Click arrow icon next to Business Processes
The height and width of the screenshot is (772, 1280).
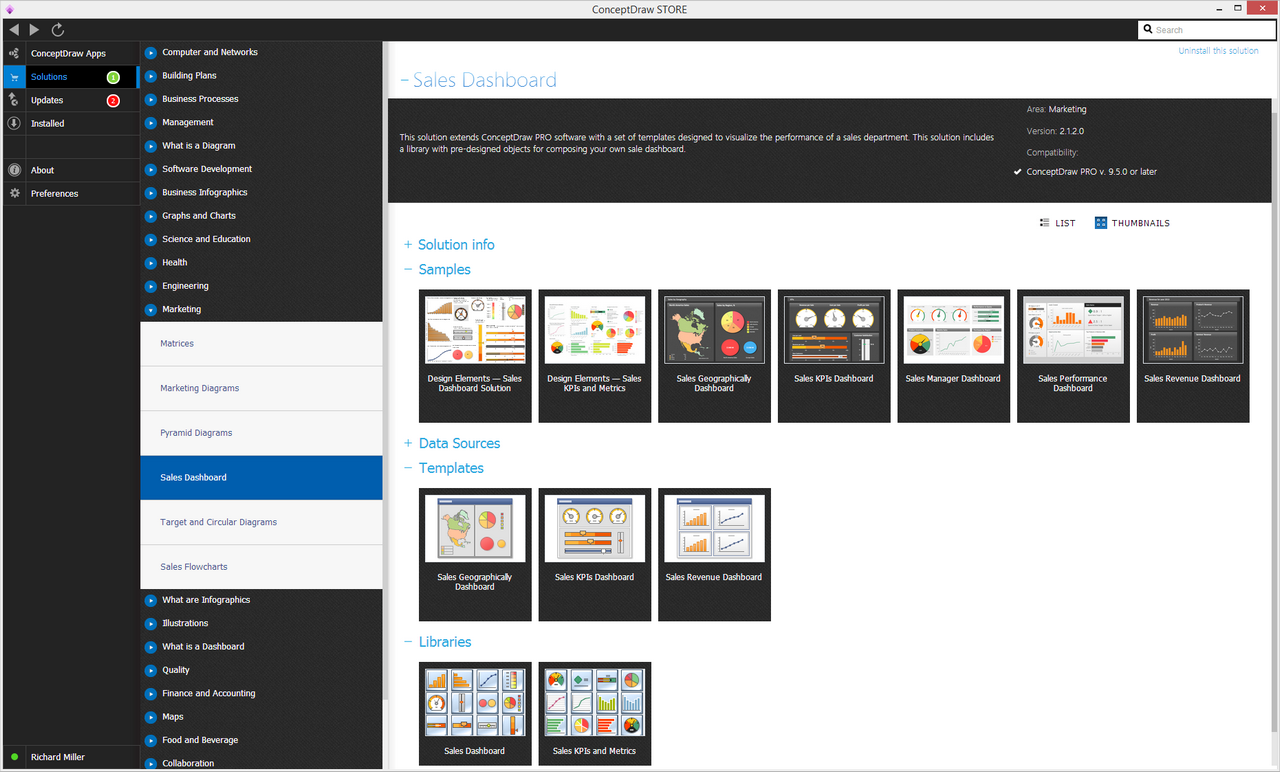pos(151,99)
